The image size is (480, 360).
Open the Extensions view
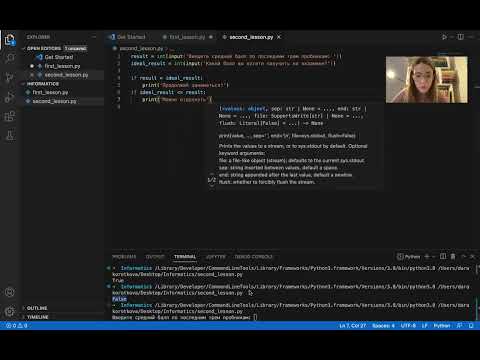pyautogui.click(x=10, y=116)
